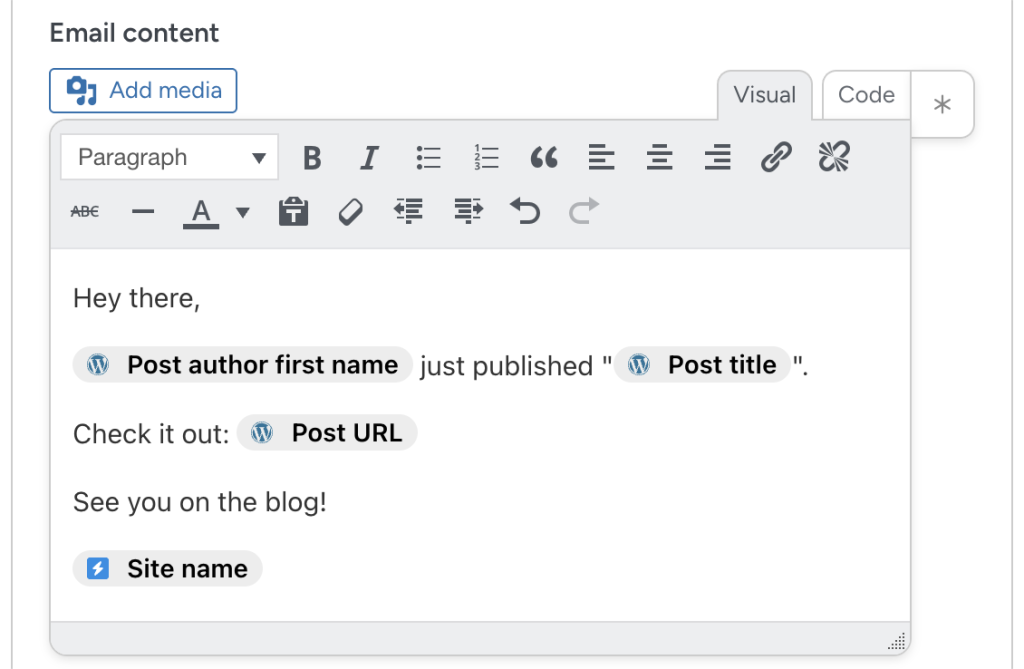Screen dimensions: 1024x669
Task: Apply italic formatting
Action: [x=369, y=157]
